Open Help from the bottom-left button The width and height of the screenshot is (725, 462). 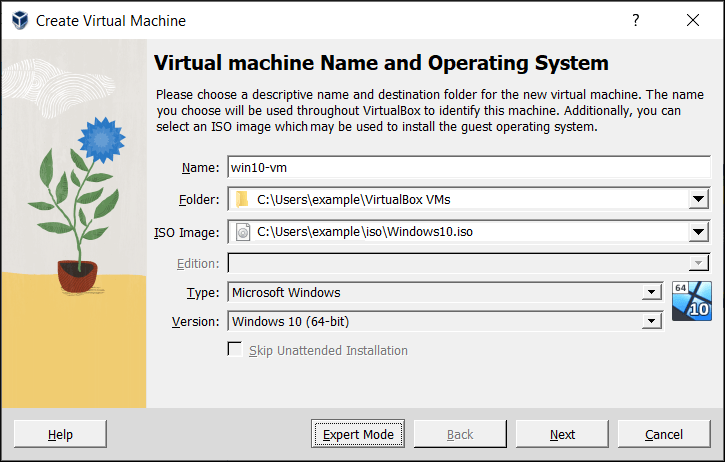point(60,434)
